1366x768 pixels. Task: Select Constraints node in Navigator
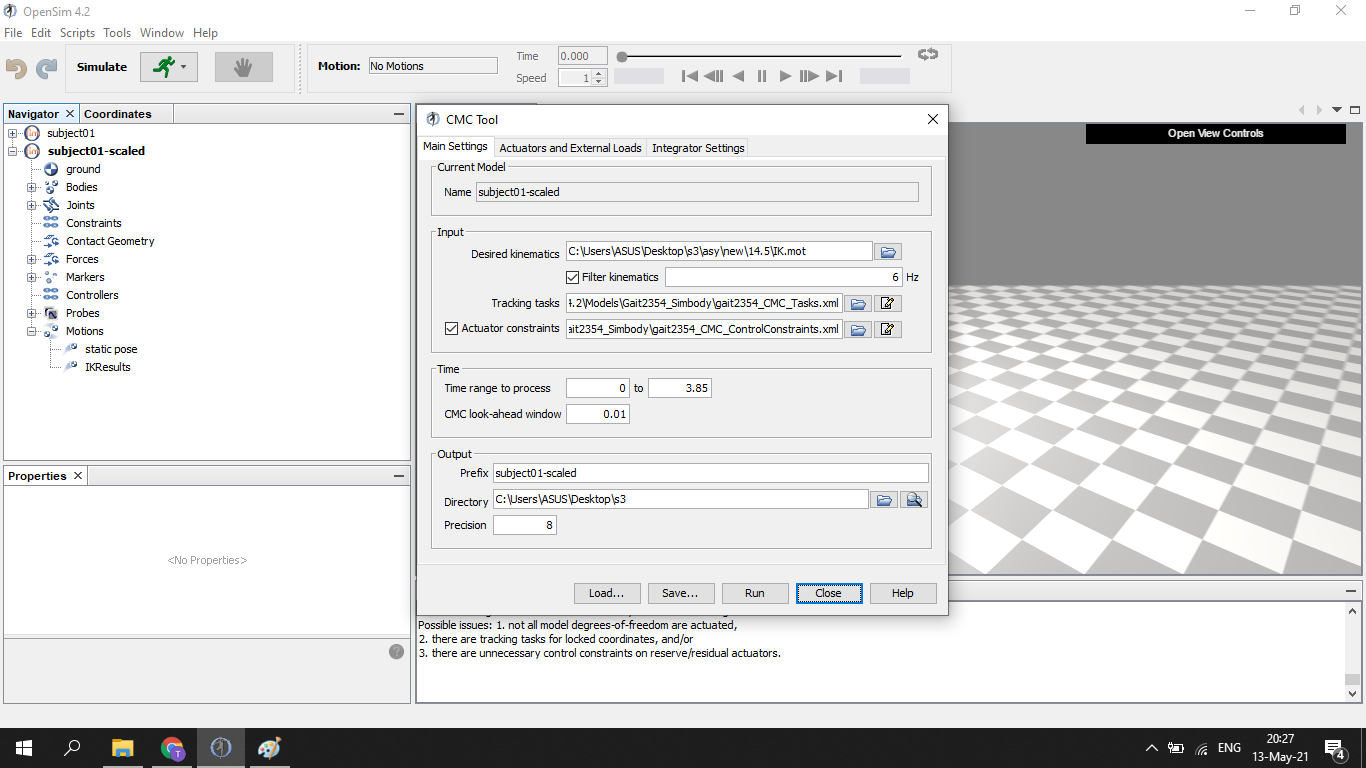click(x=93, y=223)
